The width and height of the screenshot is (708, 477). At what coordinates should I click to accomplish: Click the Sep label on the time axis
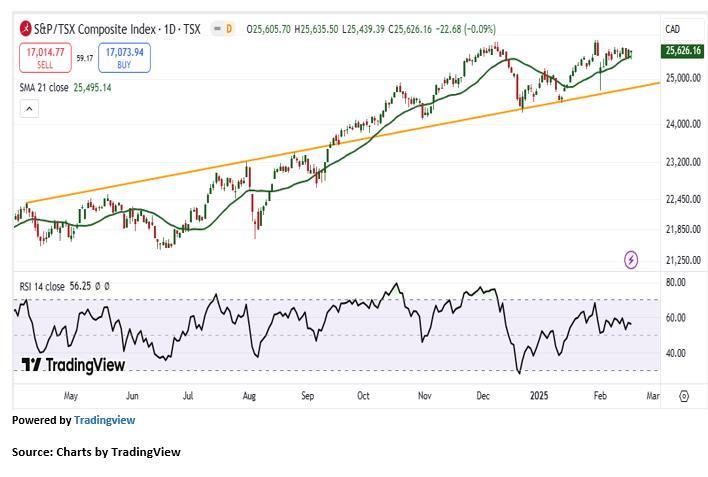point(307,396)
